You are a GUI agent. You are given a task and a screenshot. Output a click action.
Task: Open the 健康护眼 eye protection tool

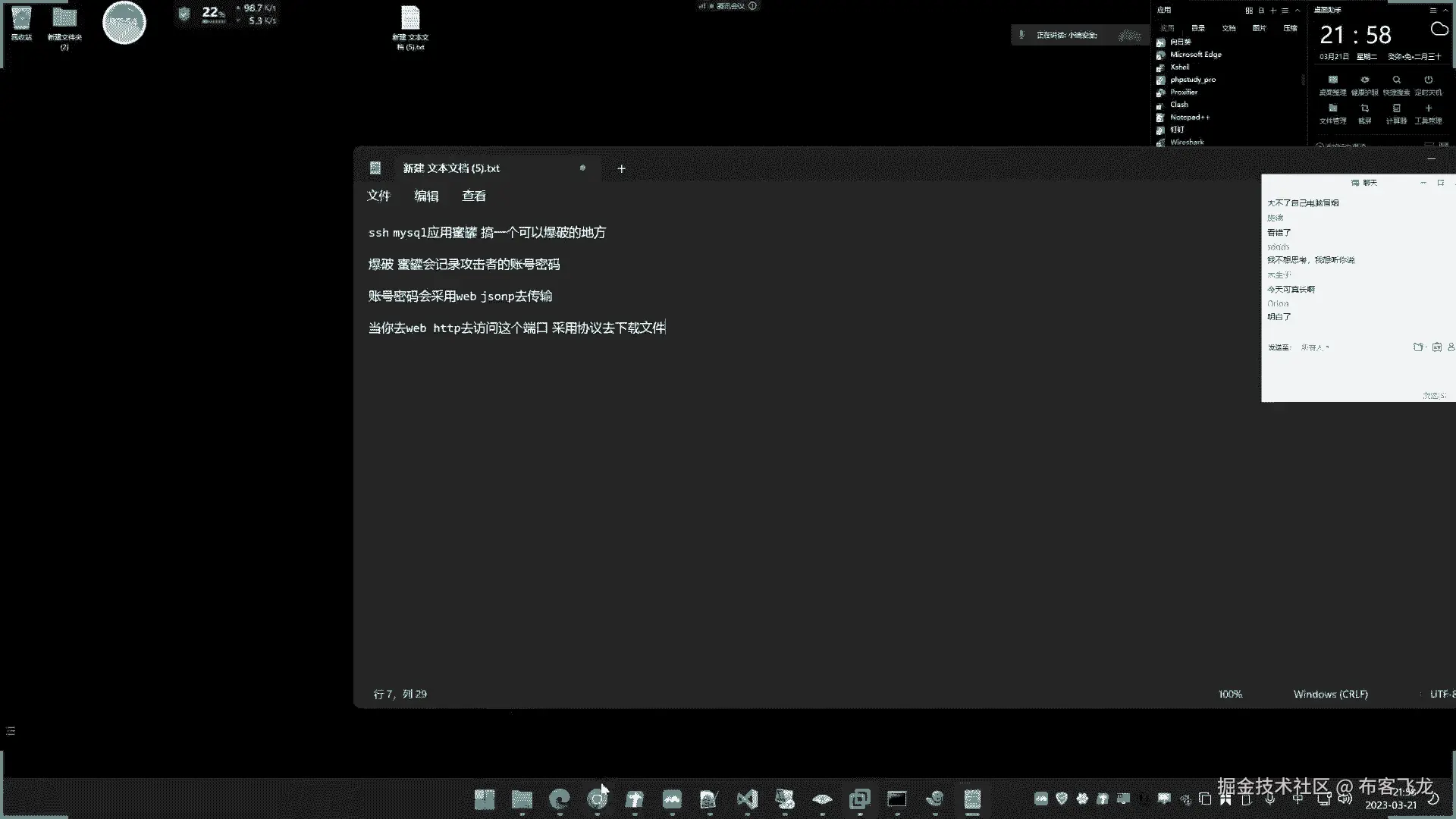tap(1364, 80)
